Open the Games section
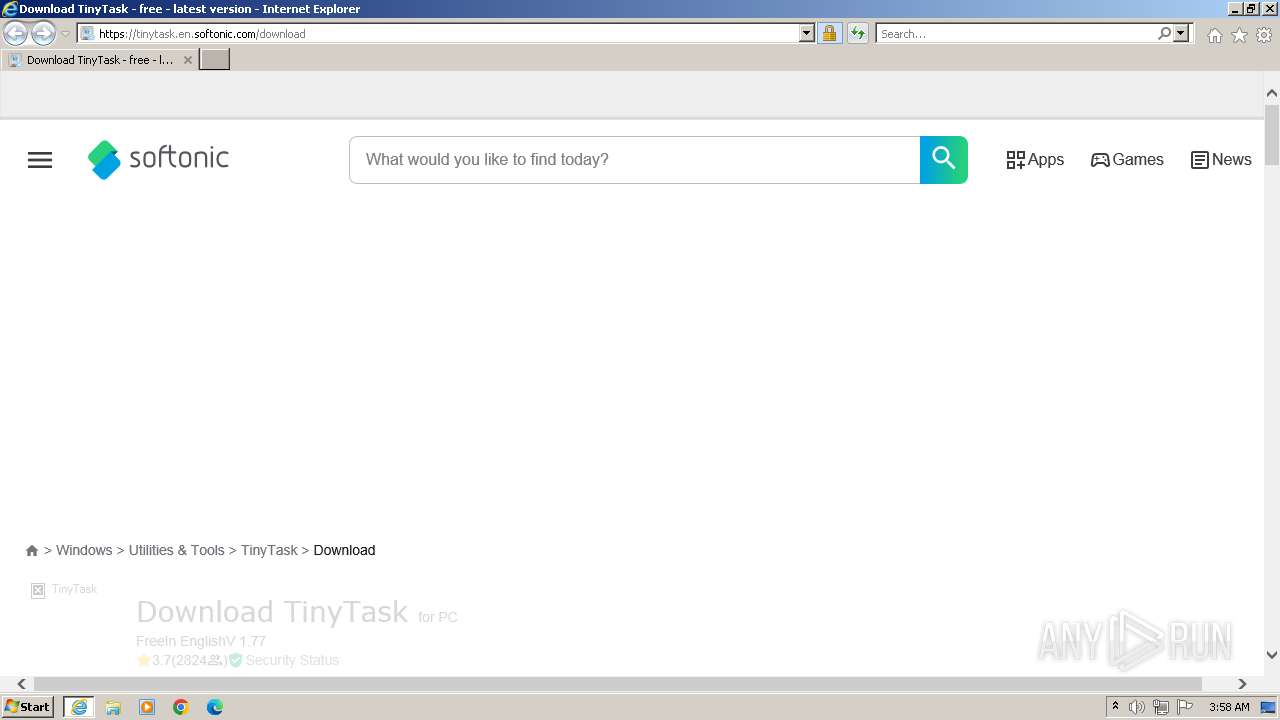Image resolution: width=1280 pixels, height=720 pixels. click(1127, 160)
